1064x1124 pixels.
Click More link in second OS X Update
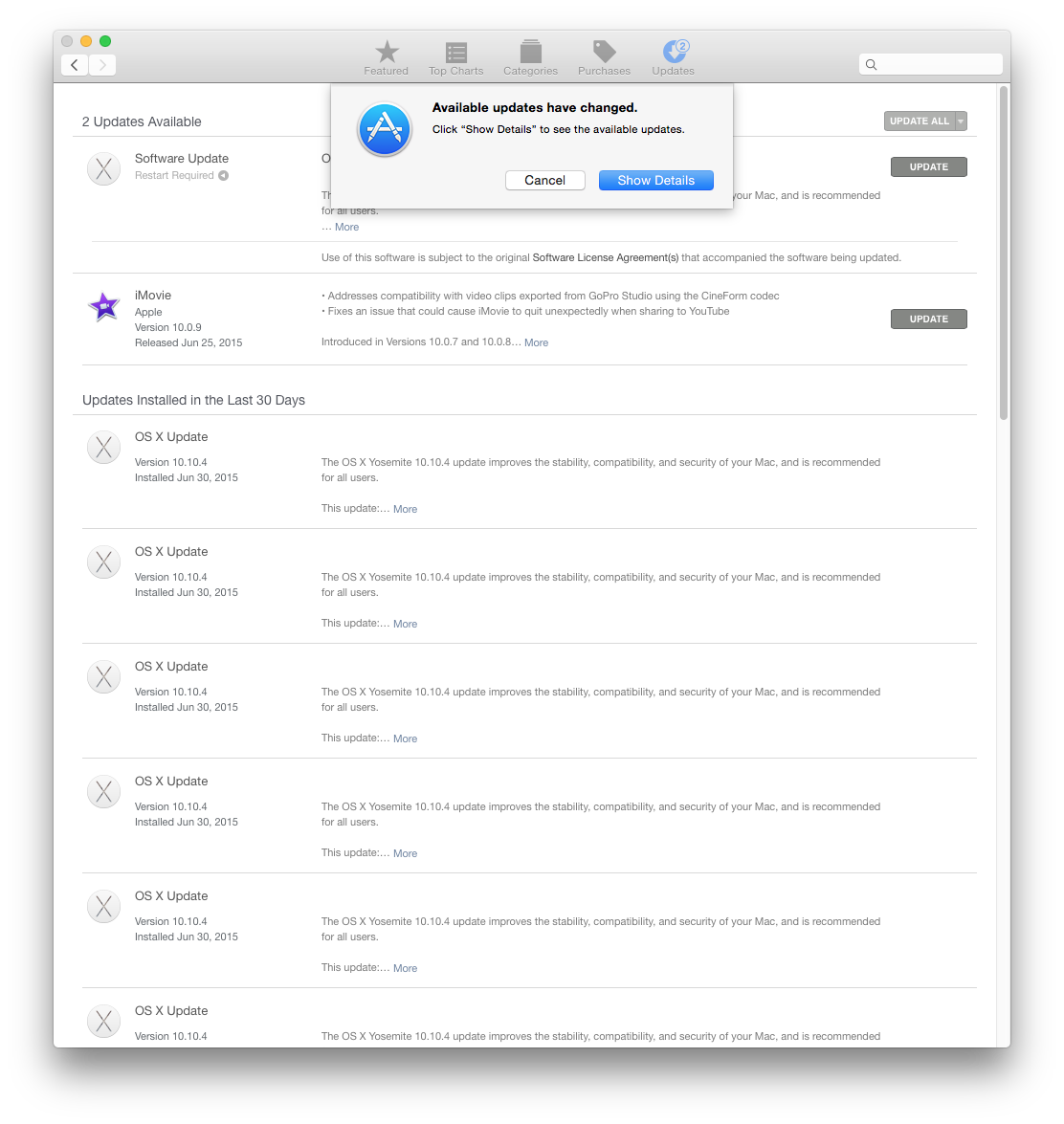point(405,624)
